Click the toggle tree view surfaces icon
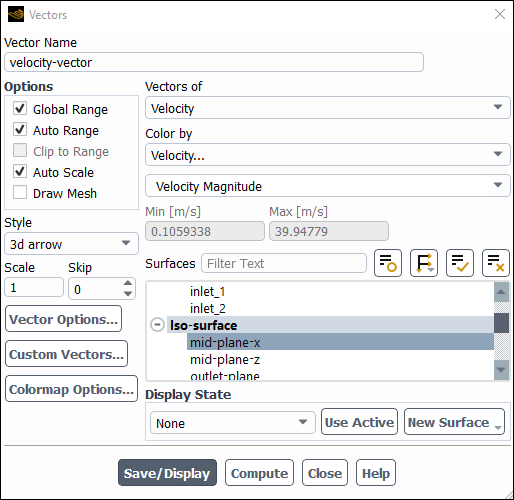This screenshot has width=514, height=500. pyautogui.click(x=388, y=263)
